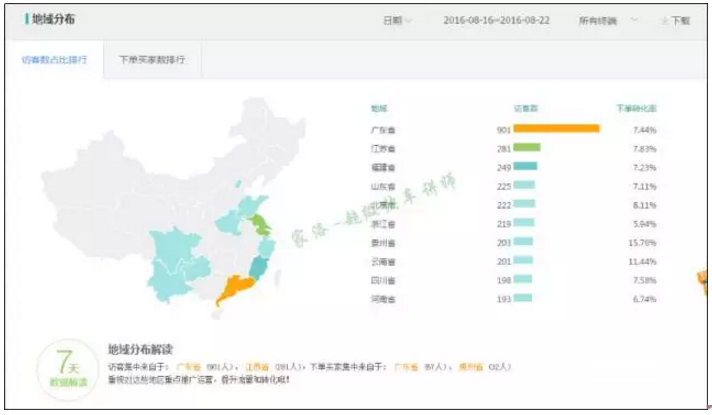Click the 贵州省 row label in the table
This screenshot has width=712, height=415.
point(383,242)
